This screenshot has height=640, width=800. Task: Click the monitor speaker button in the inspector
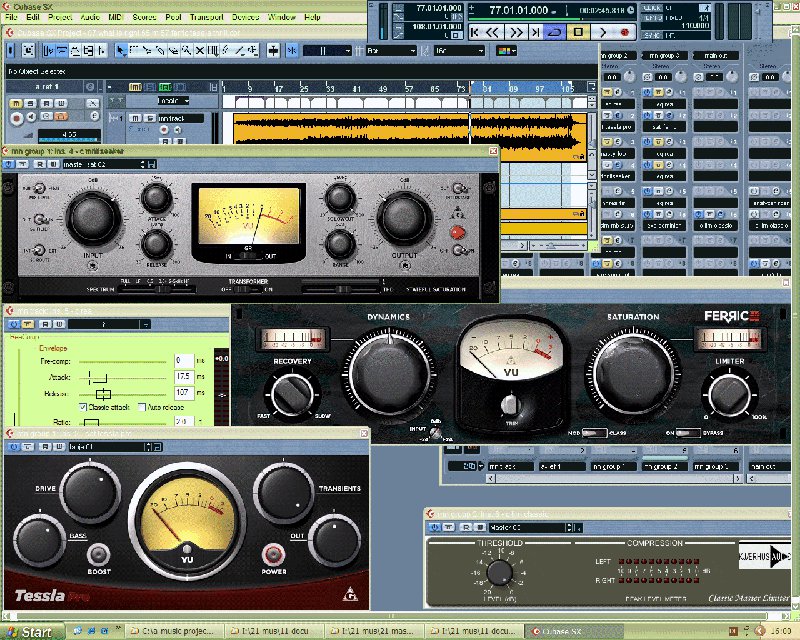coord(32,117)
